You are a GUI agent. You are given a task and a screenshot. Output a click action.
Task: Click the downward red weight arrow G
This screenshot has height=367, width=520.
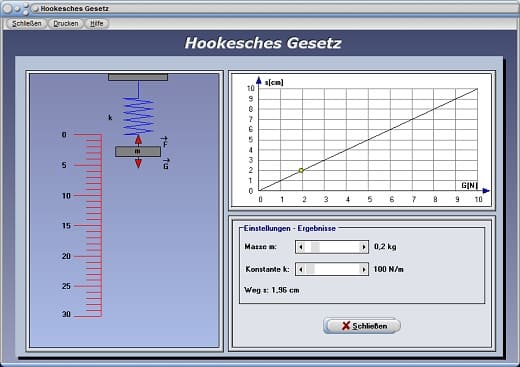click(x=138, y=163)
